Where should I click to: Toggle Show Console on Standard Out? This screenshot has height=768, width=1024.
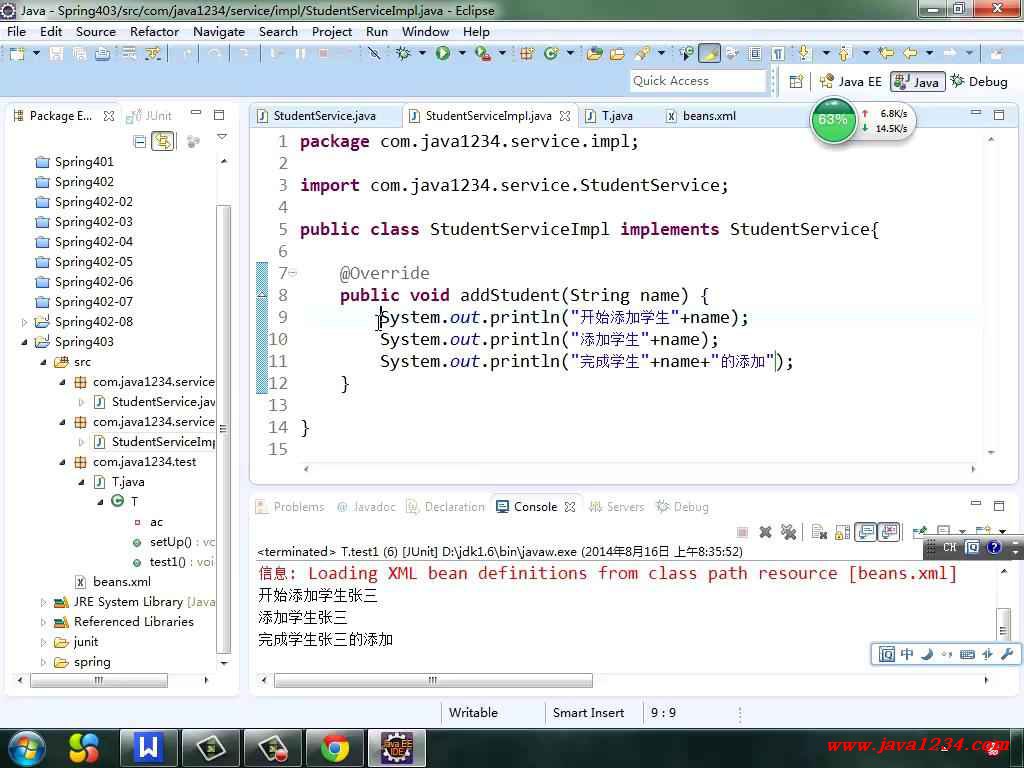coord(866,532)
